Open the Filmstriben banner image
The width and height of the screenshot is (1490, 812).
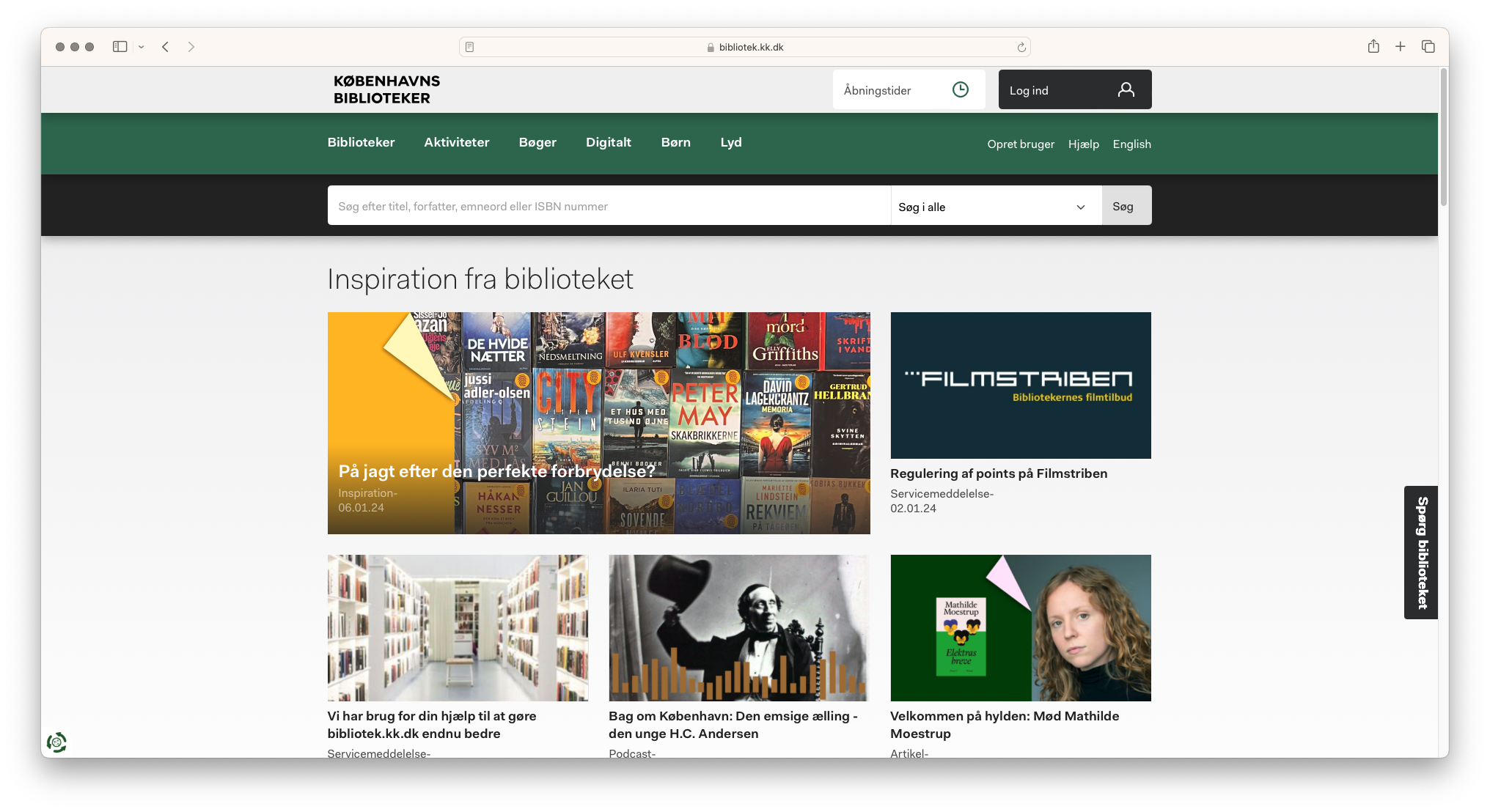(1020, 385)
